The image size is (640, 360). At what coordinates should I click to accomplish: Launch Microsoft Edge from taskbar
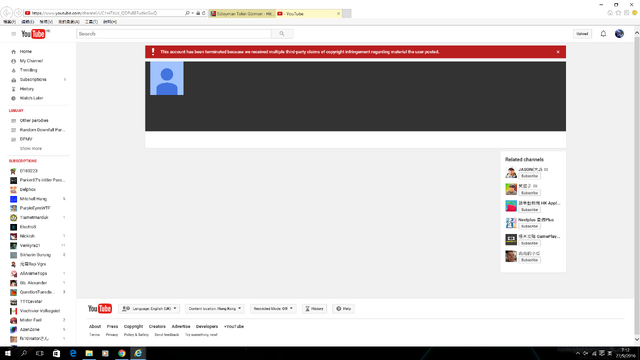tap(73, 353)
